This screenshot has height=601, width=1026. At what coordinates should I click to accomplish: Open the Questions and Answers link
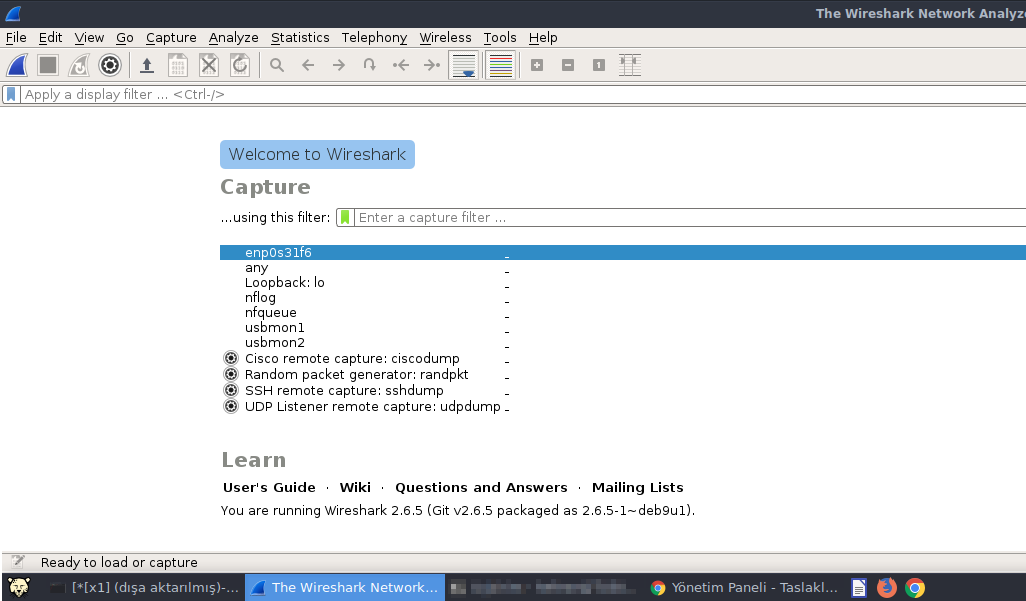(481, 488)
